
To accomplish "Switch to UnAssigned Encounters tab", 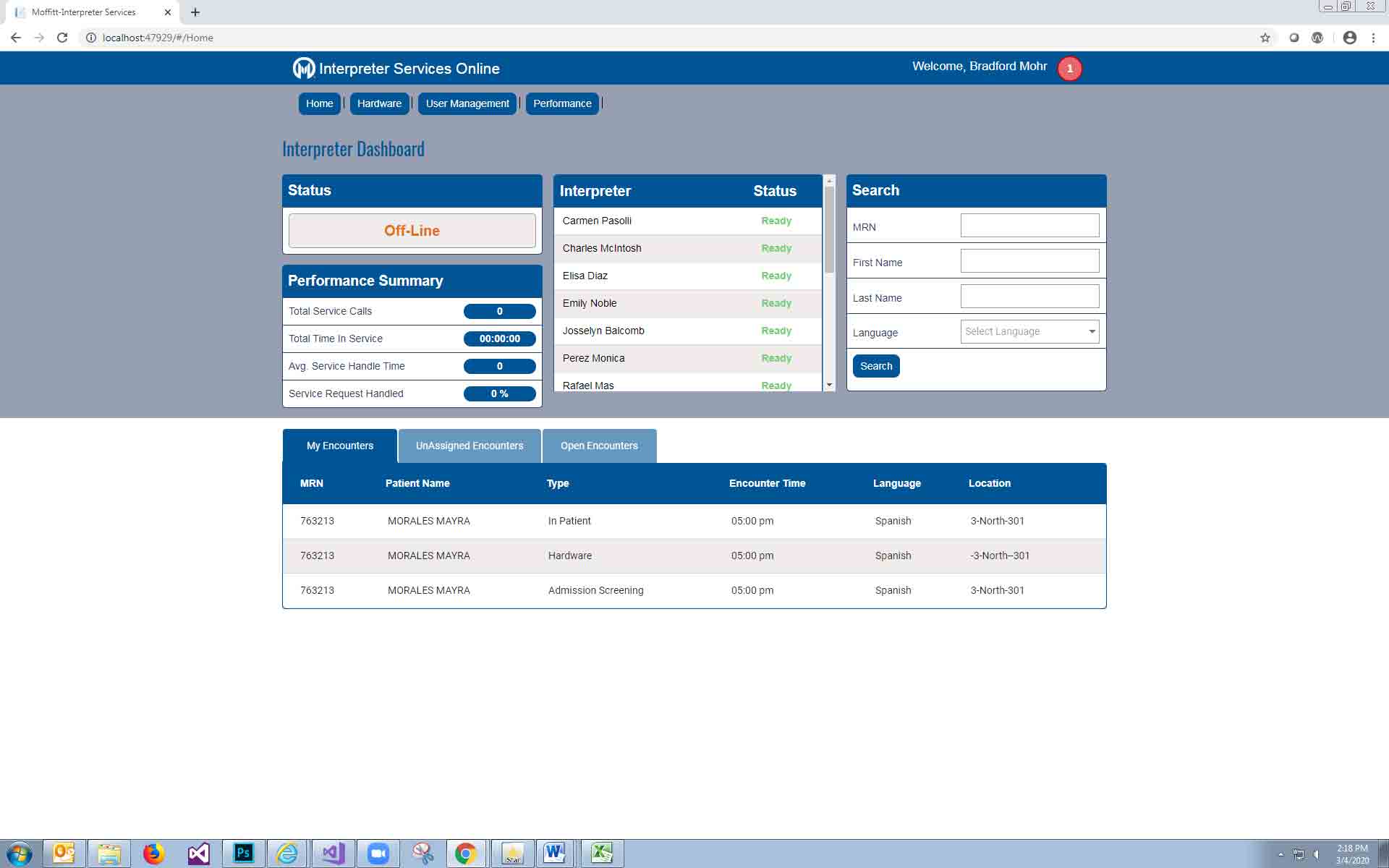I will click(469, 446).
